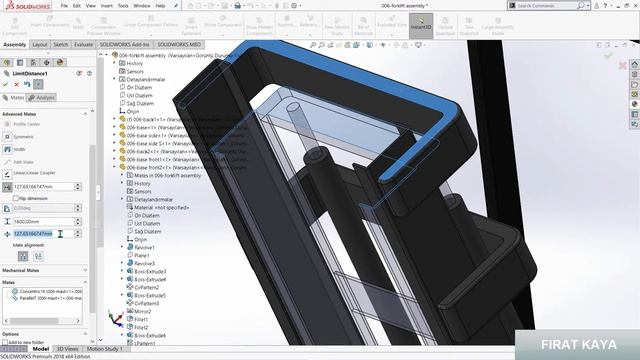640x360 pixels.
Task: Select the Angle limit mate icon
Action: tap(7, 208)
